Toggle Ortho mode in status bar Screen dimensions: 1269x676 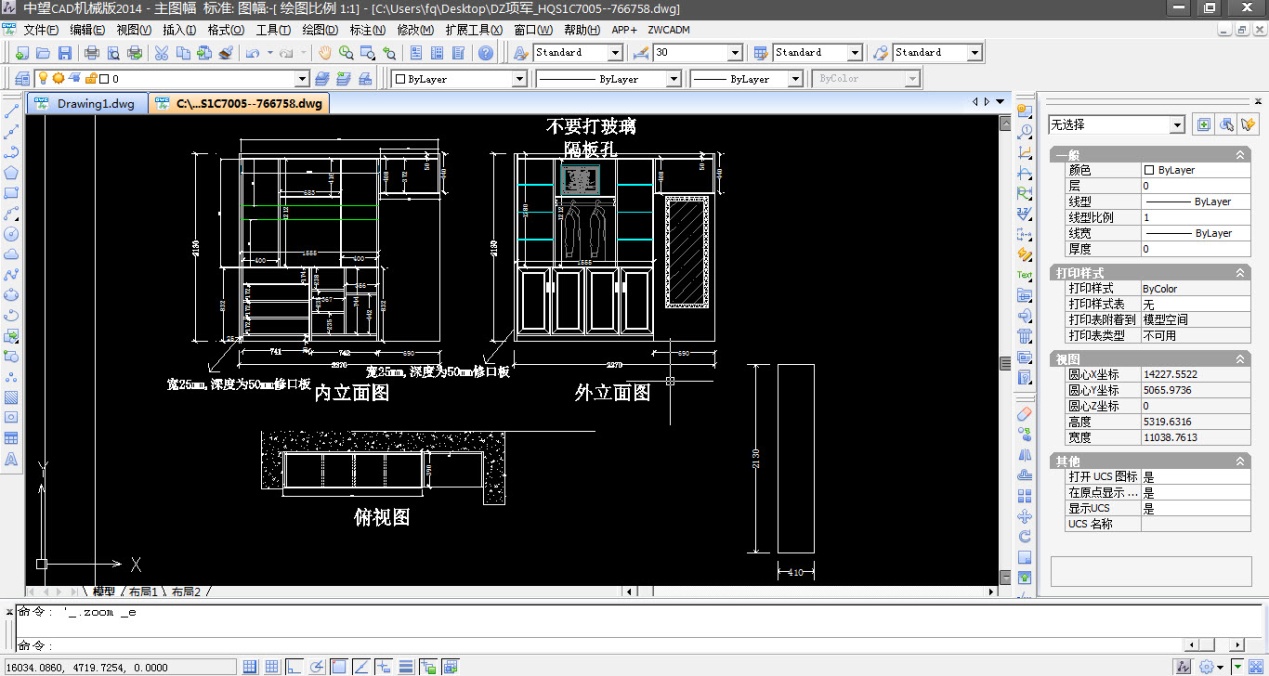point(294,667)
